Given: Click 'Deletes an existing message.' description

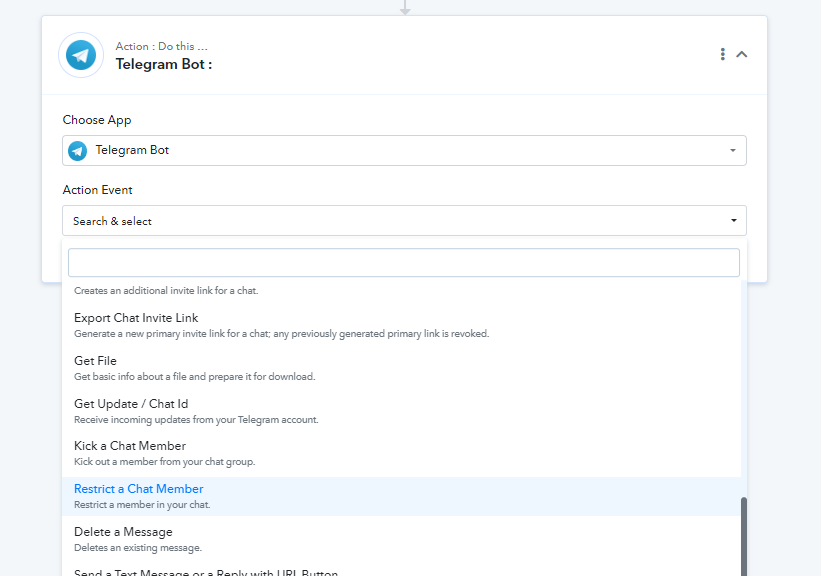Looking at the screenshot, I should 138,548.
